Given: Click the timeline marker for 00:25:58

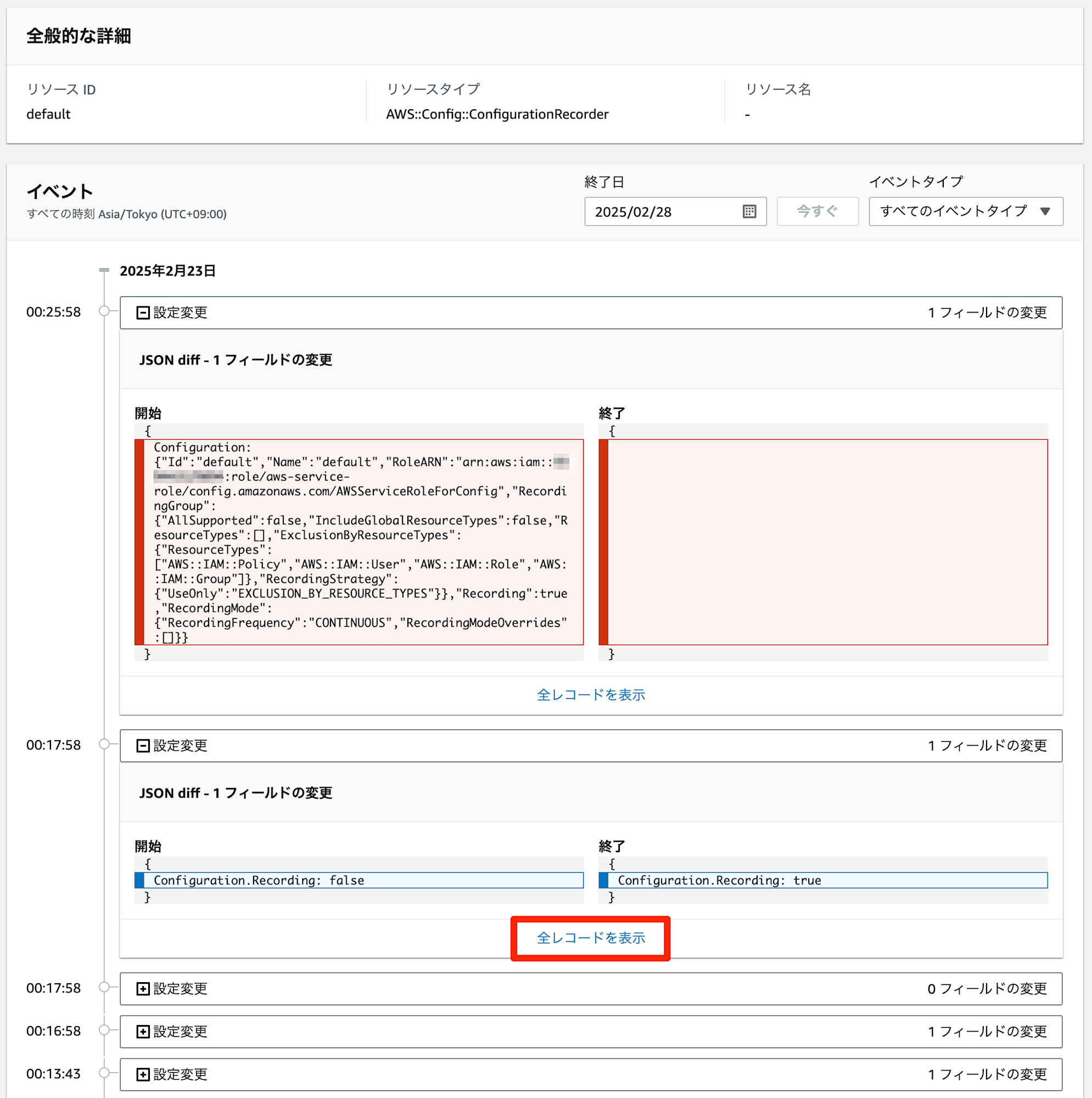Looking at the screenshot, I should tap(104, 311).
